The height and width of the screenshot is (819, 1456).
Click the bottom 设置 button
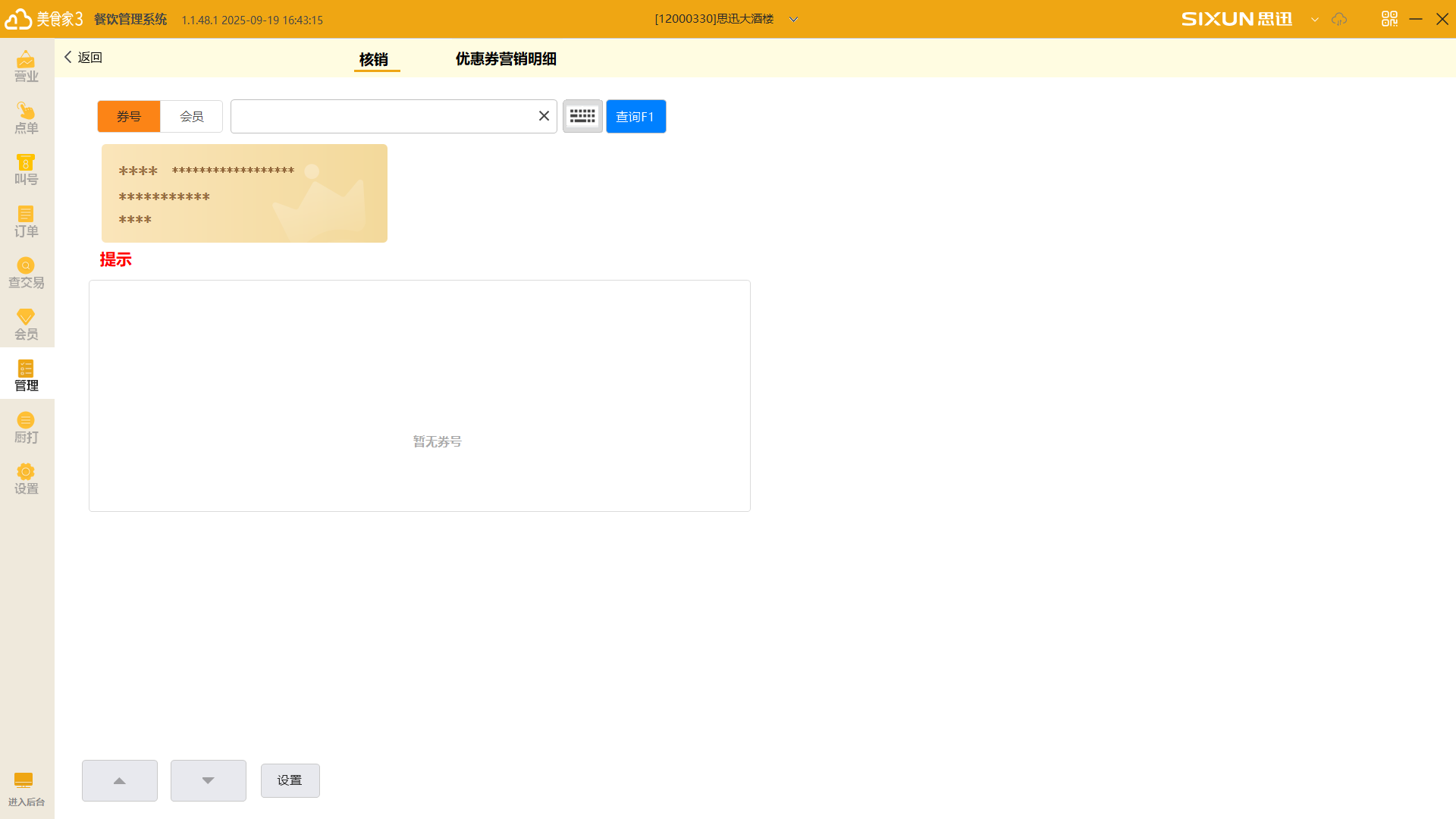point(290,780)
